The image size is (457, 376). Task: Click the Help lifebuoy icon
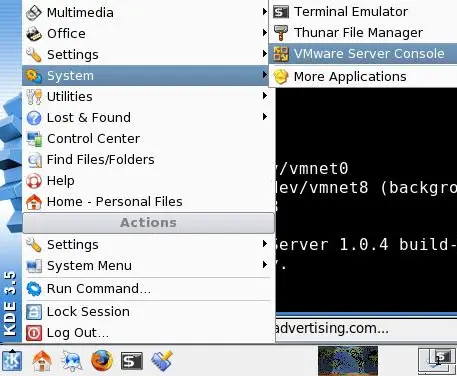34,181
